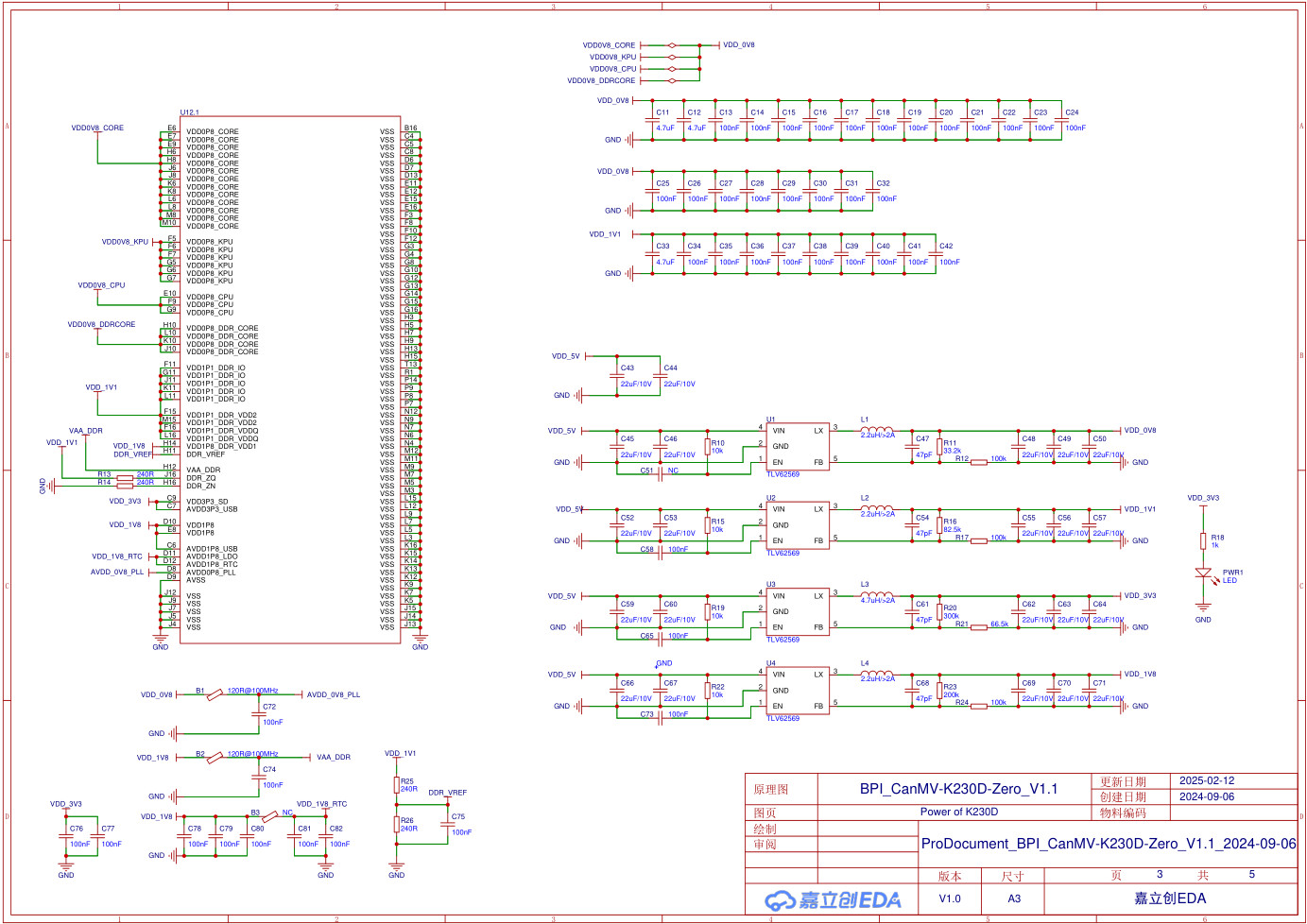Select ferrite bead B2 symbol

pyautogui.click(x=215, y=758)
